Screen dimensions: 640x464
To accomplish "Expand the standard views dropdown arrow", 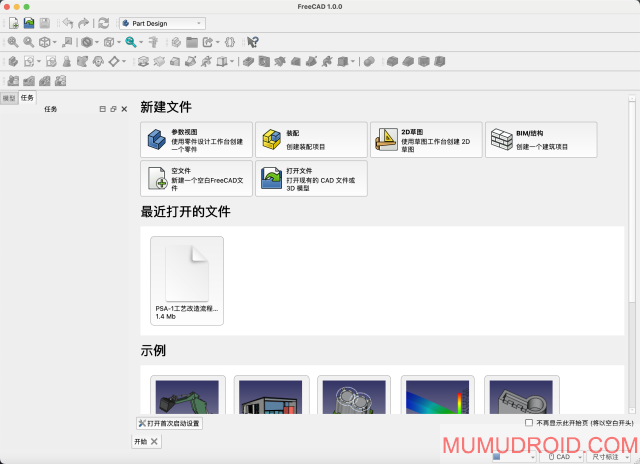I will pos(54,42).
